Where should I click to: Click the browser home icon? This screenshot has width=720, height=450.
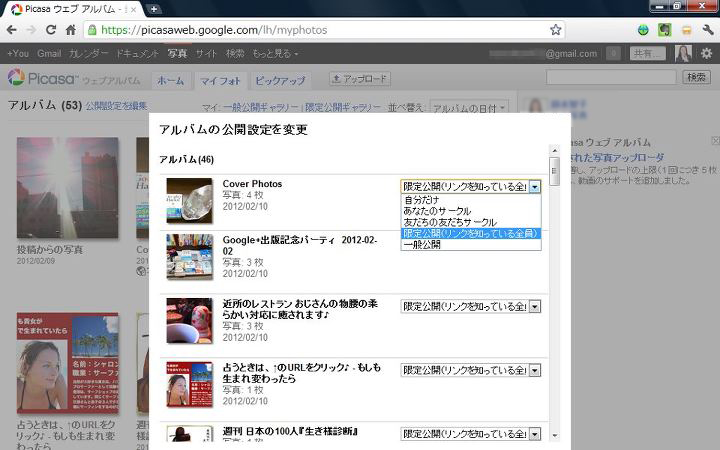click(71, 30)
